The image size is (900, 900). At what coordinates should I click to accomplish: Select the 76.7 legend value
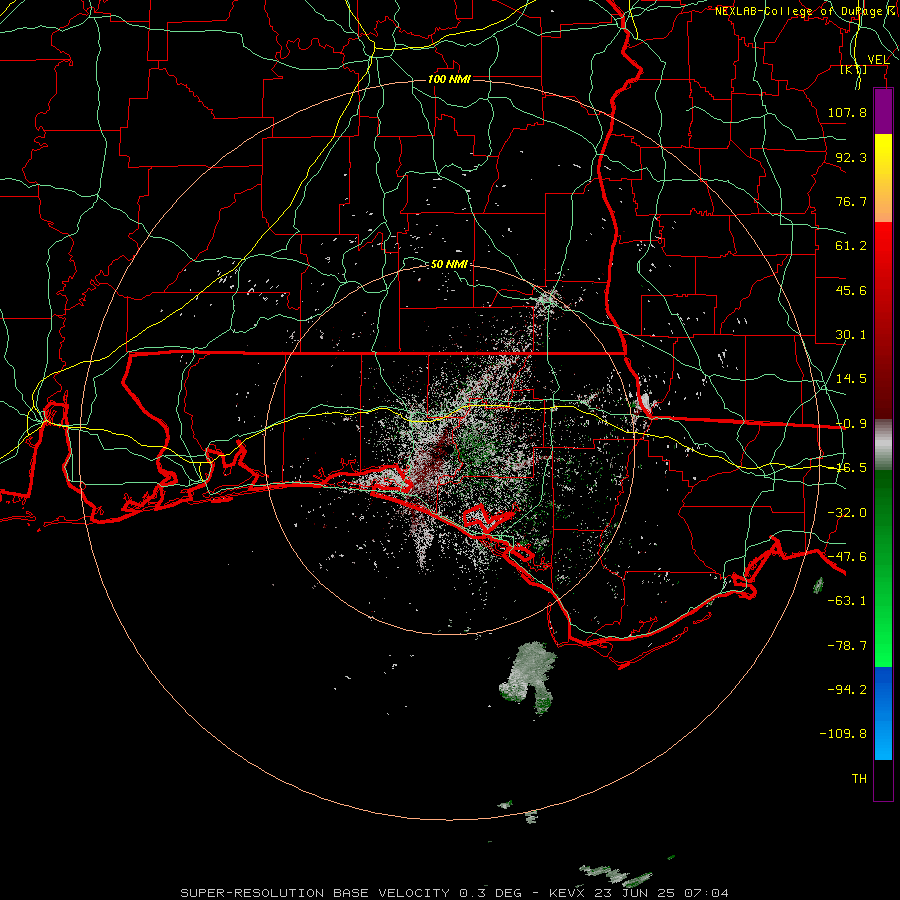point(851,201)
